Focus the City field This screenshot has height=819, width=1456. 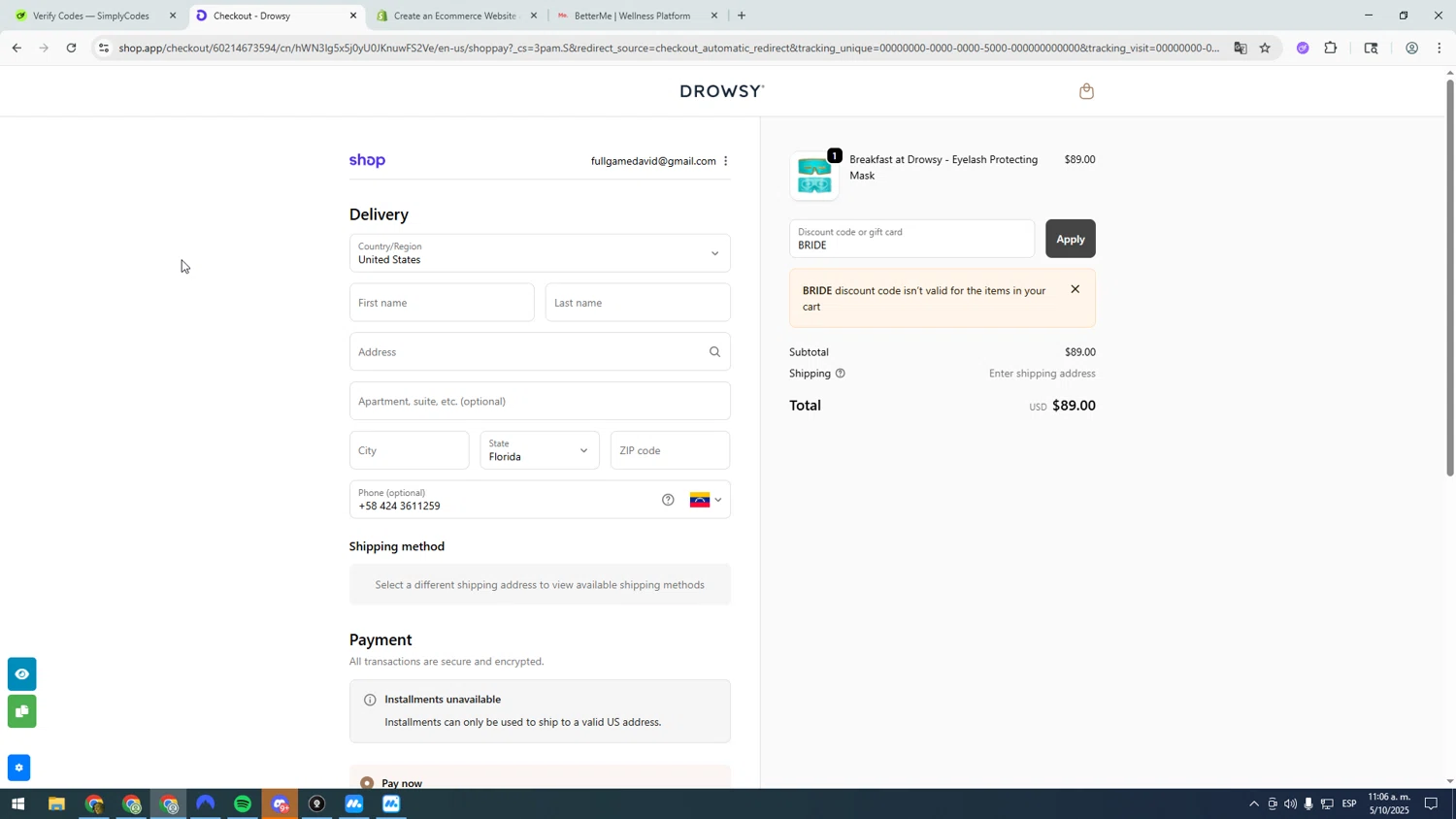pyautogui.click(x=410, y=450)
